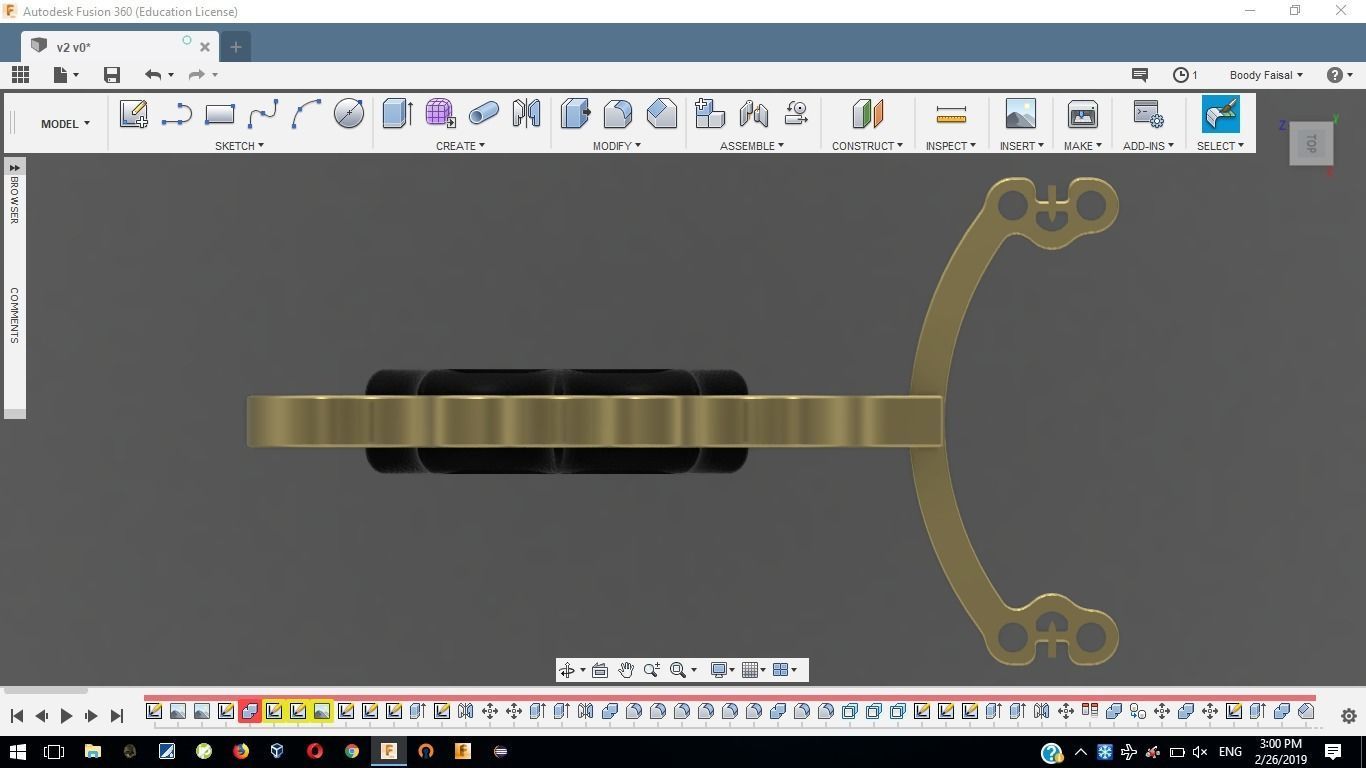This screenshot has height=768, width=1366.
Task: Open the Create Form sculpt tool
Action: pos(440,113)
